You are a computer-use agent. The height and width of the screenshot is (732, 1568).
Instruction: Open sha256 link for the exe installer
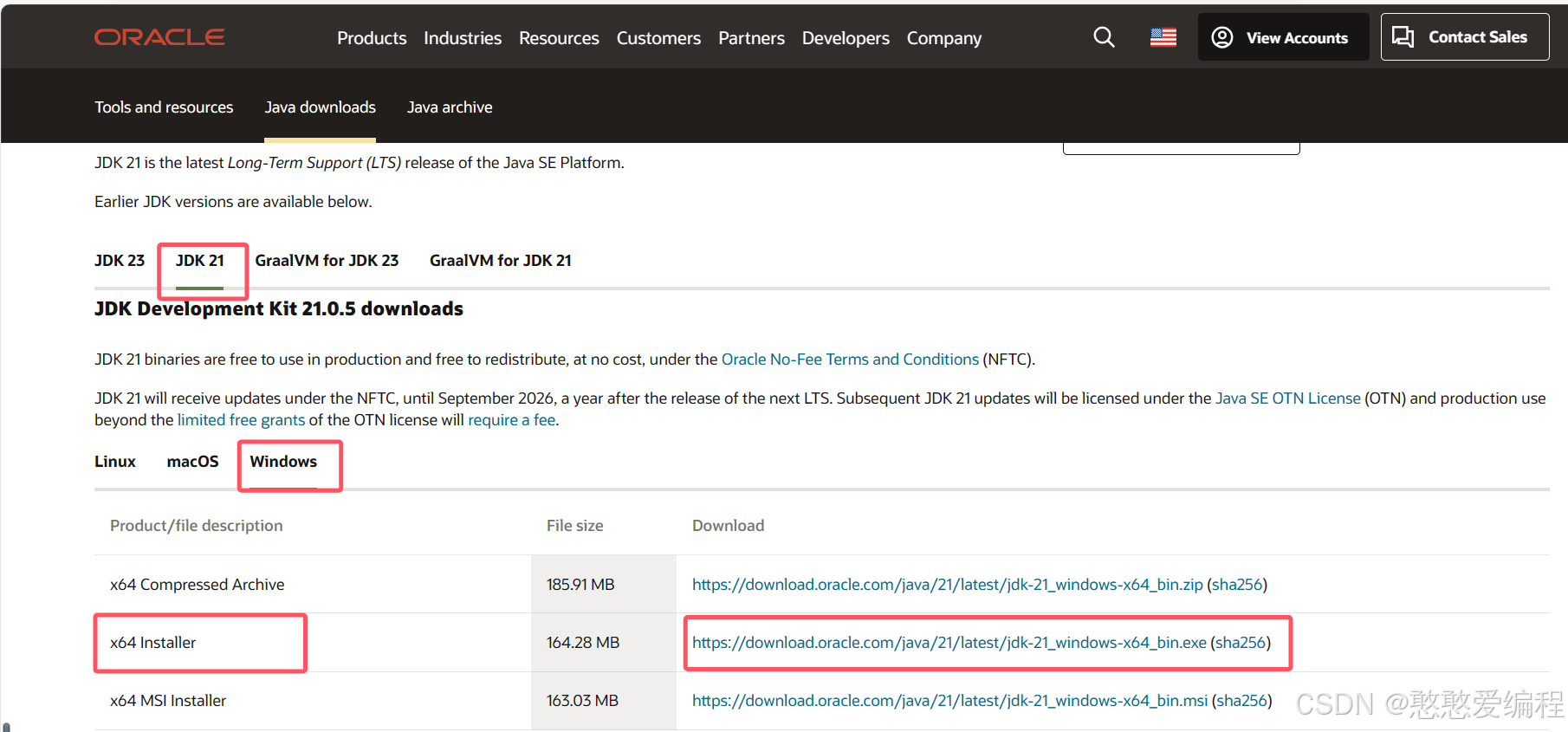(x=1241, y=643)
